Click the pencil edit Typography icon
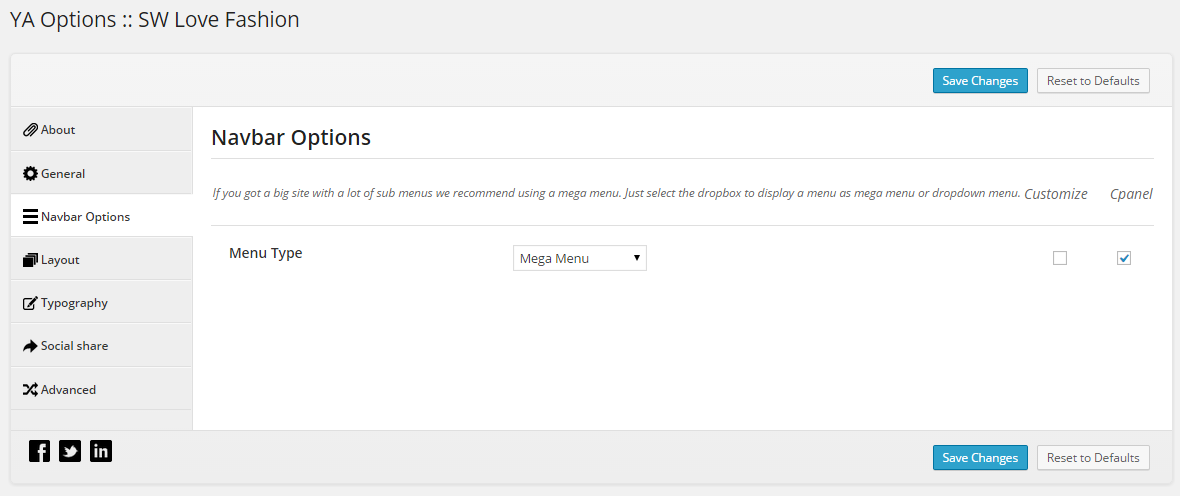 coord(30,303)
